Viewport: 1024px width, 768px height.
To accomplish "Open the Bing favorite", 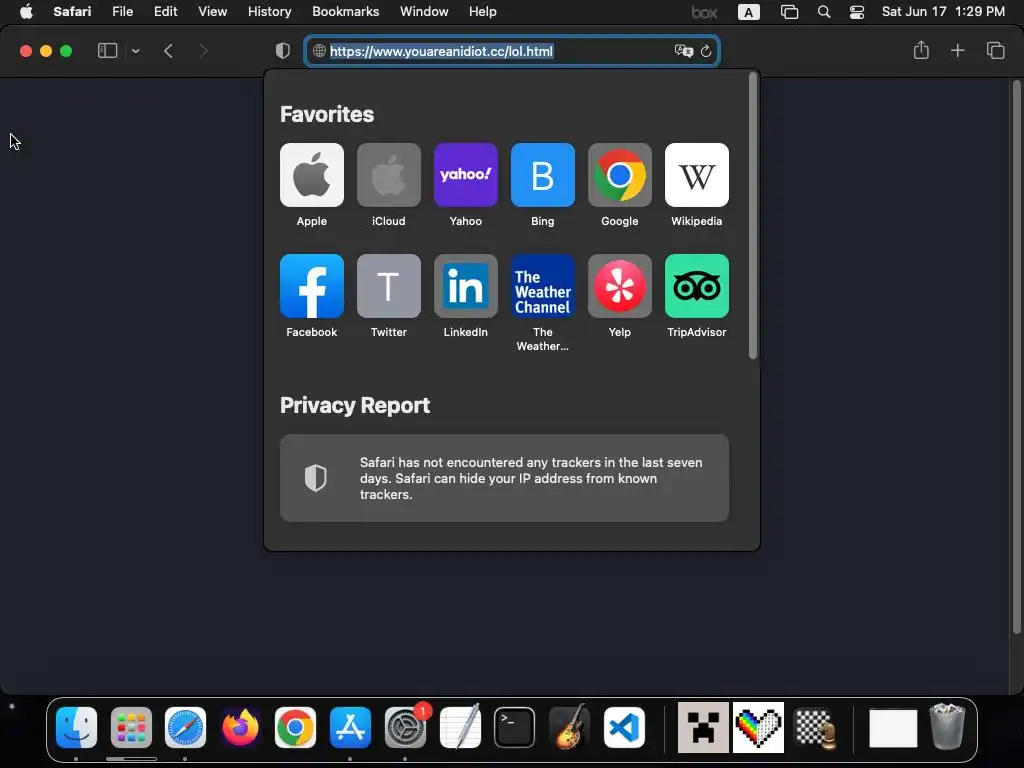I will pos(543,175).
